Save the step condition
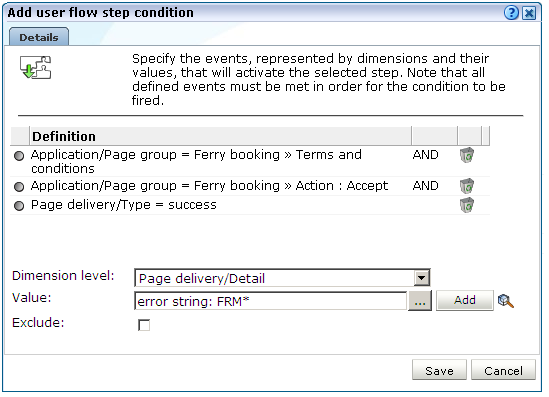Screen dimensions: 549x397 point(439,370)
